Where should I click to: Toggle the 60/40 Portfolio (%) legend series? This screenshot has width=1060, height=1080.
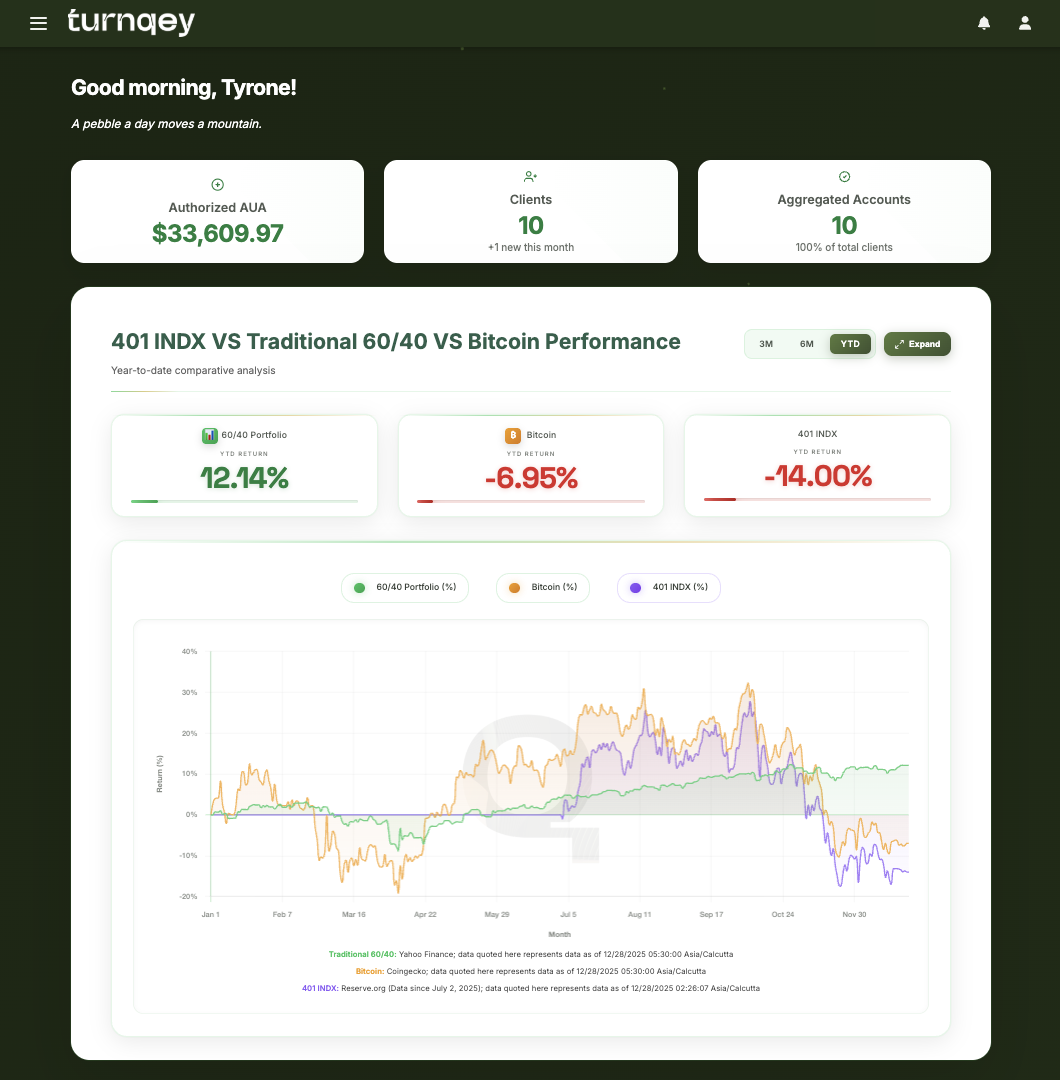pyautogui.click(x=404, y=587)
